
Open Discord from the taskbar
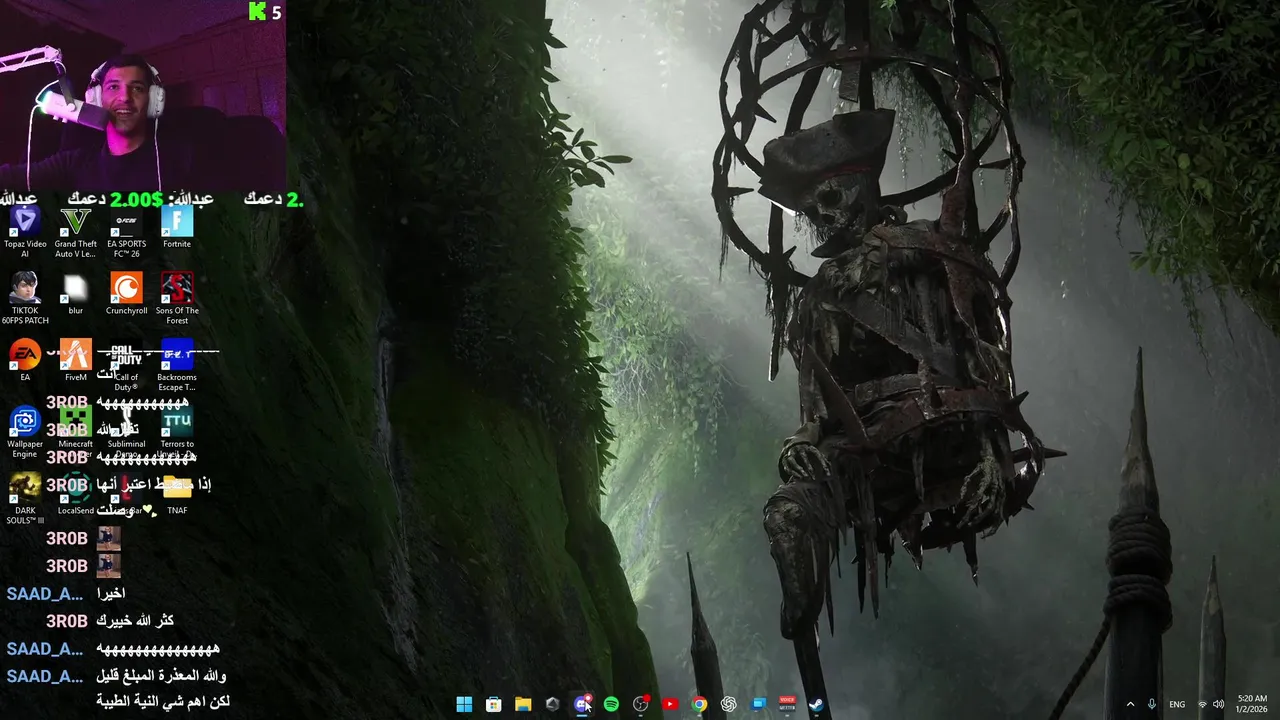582,704
